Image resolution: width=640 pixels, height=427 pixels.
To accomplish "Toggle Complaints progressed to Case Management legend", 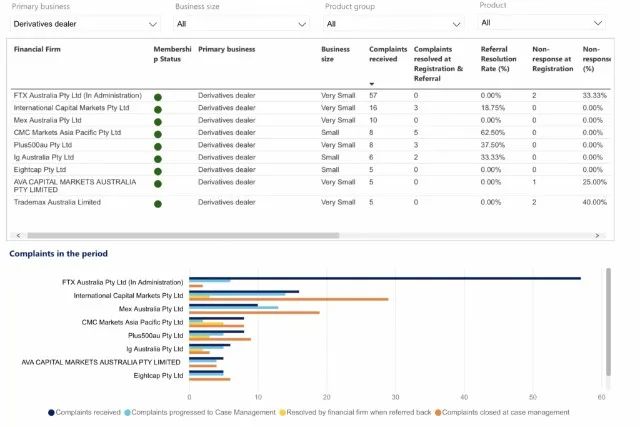I will coord(200,412).
